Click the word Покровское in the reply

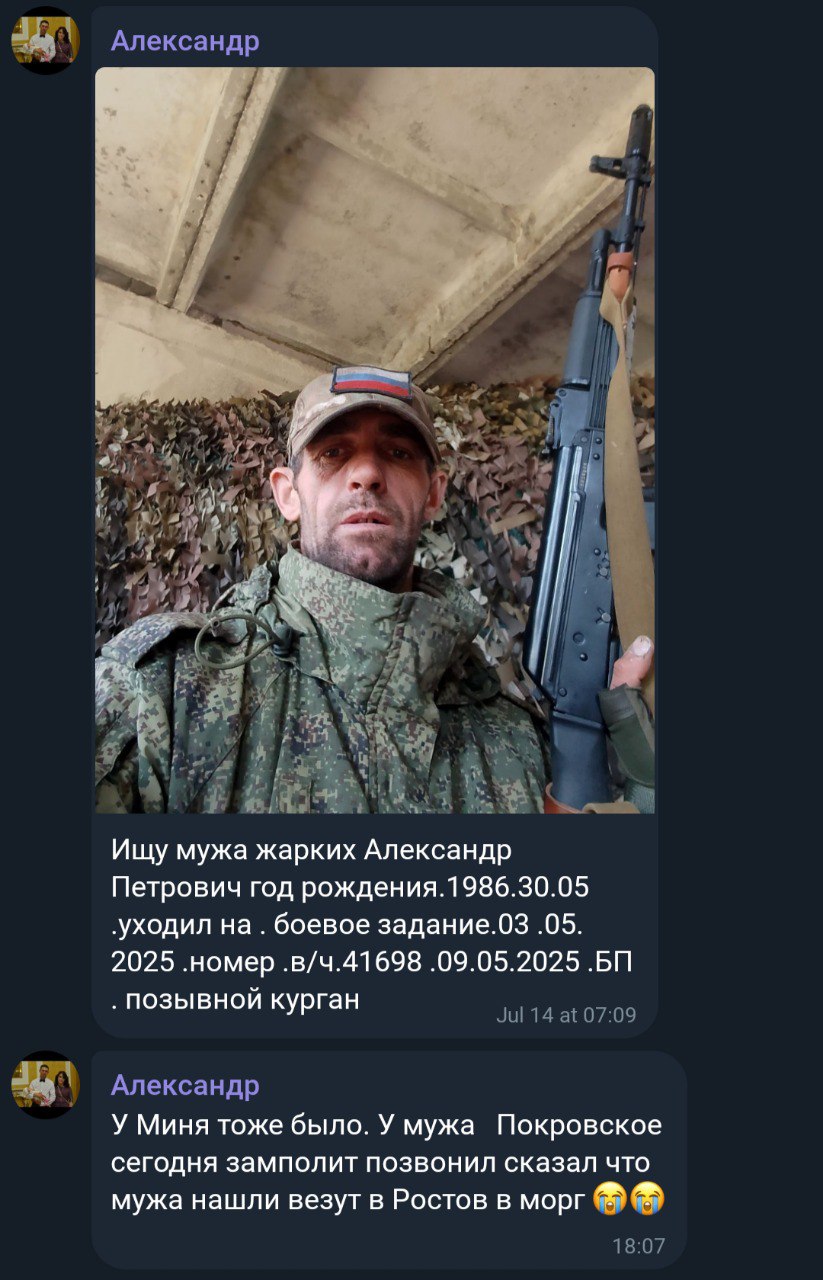579,1125
